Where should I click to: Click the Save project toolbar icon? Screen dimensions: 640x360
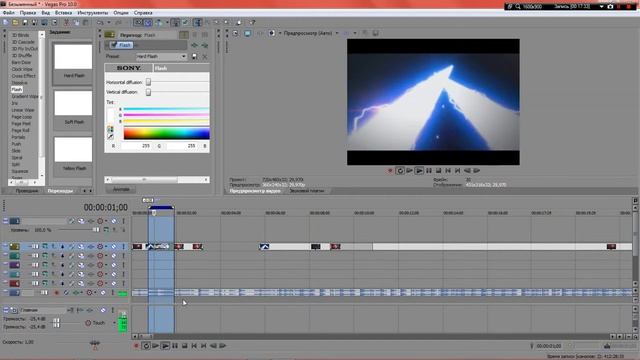pyautogui.click(x=25, y=22)
